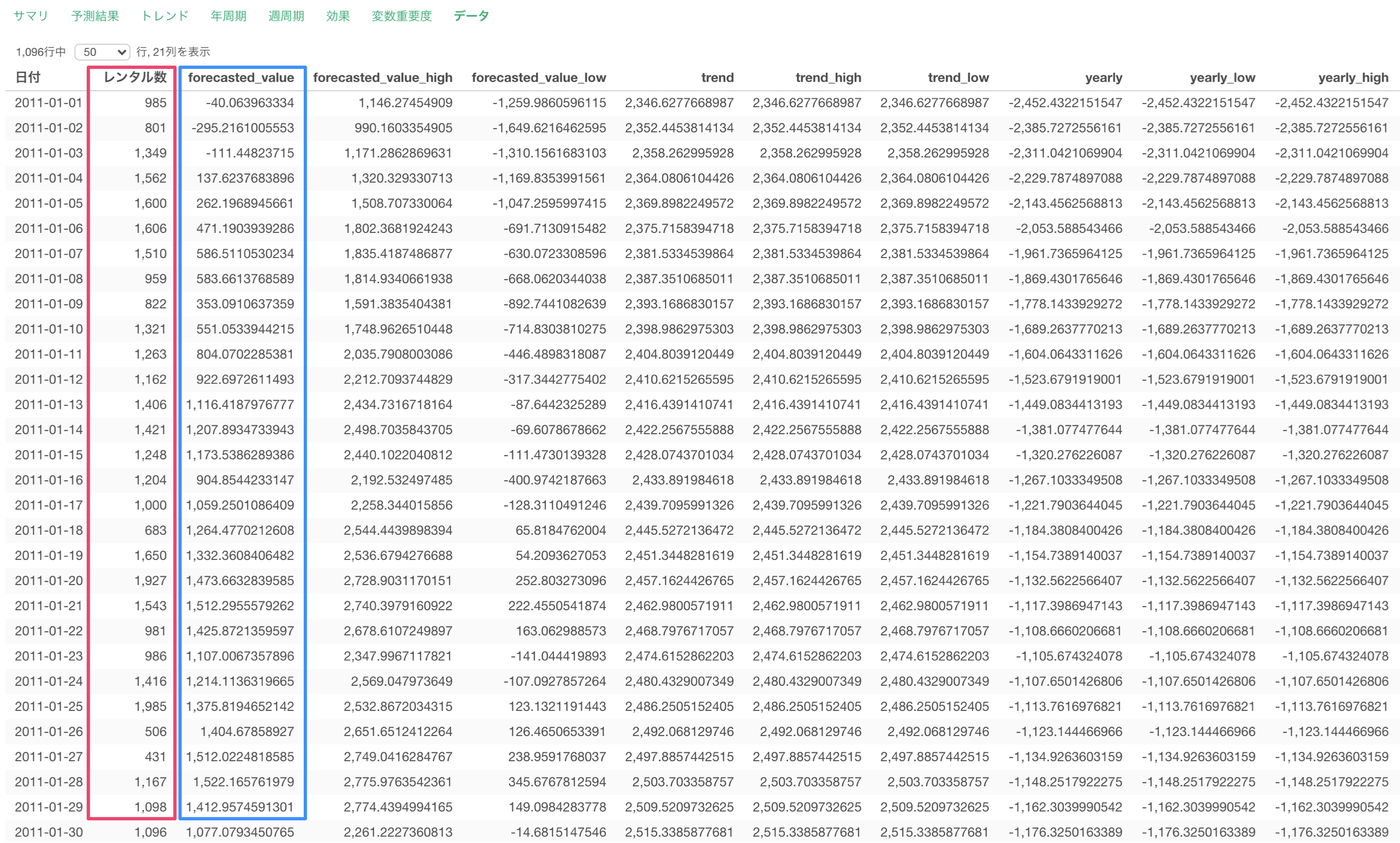Click the trend_low column header
This screenshot has height=843, width=1400.
[x=958, y=77]
